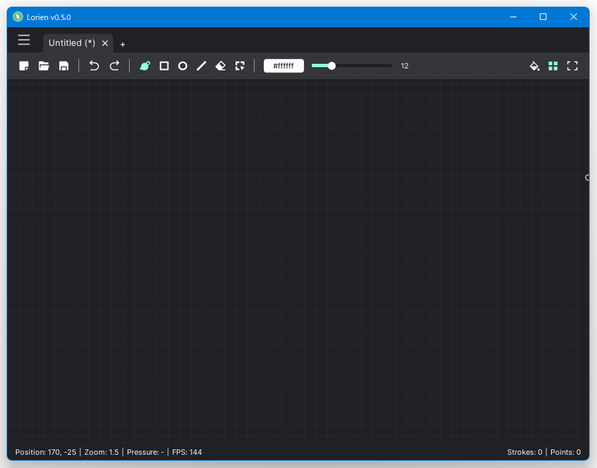Select the Rectangle tool
Image resolution: width=597 pixels, height=468 pixels.
tap(164, 66)
